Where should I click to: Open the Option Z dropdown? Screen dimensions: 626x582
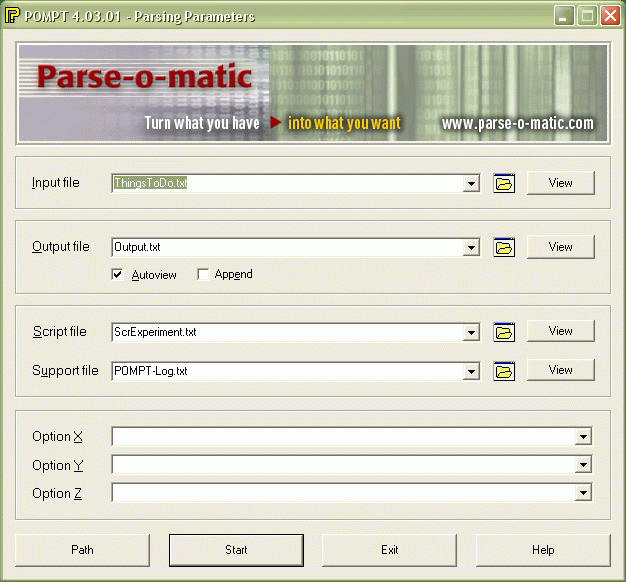583,493
